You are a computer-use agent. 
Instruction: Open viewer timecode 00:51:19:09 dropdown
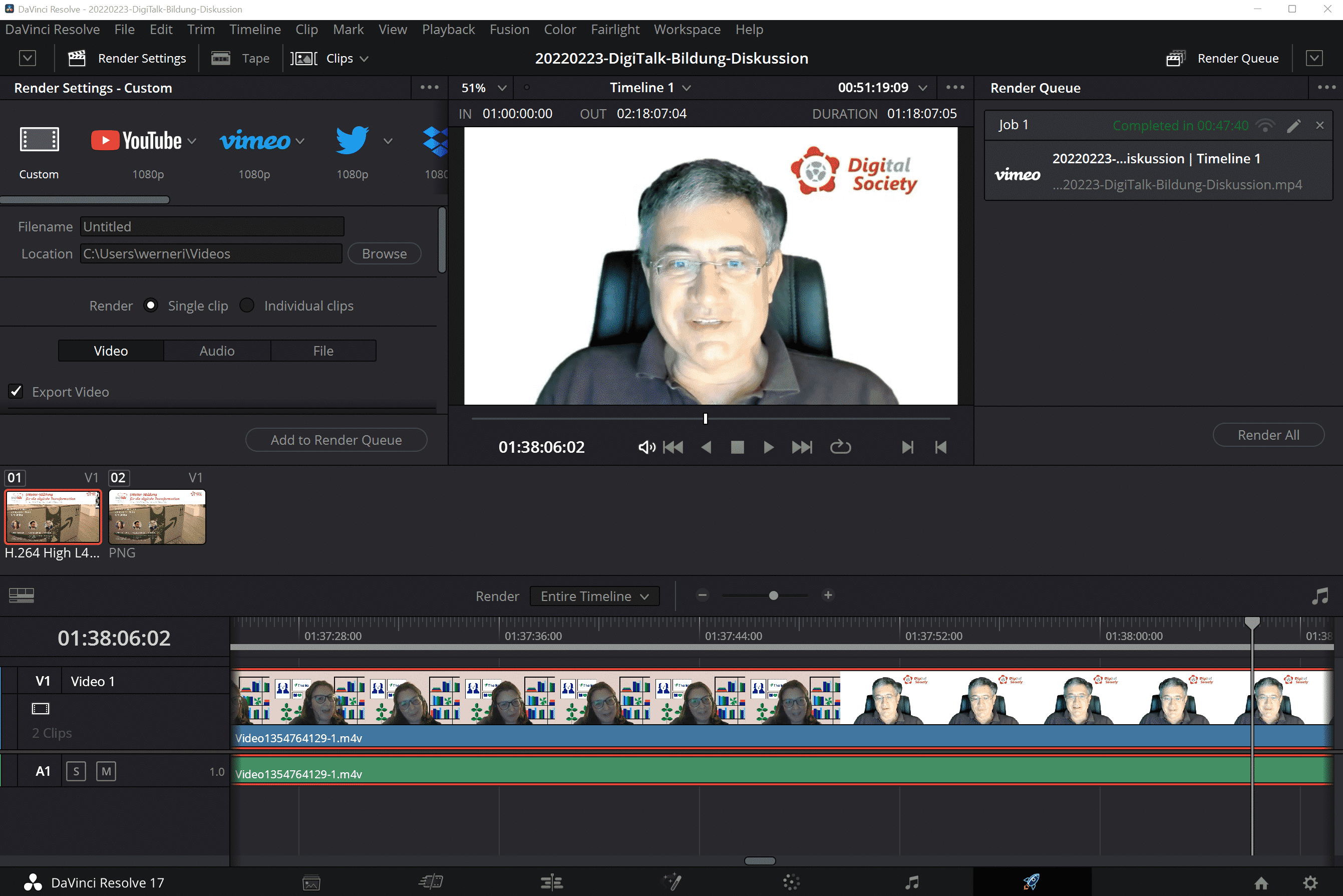coord(922,88)
